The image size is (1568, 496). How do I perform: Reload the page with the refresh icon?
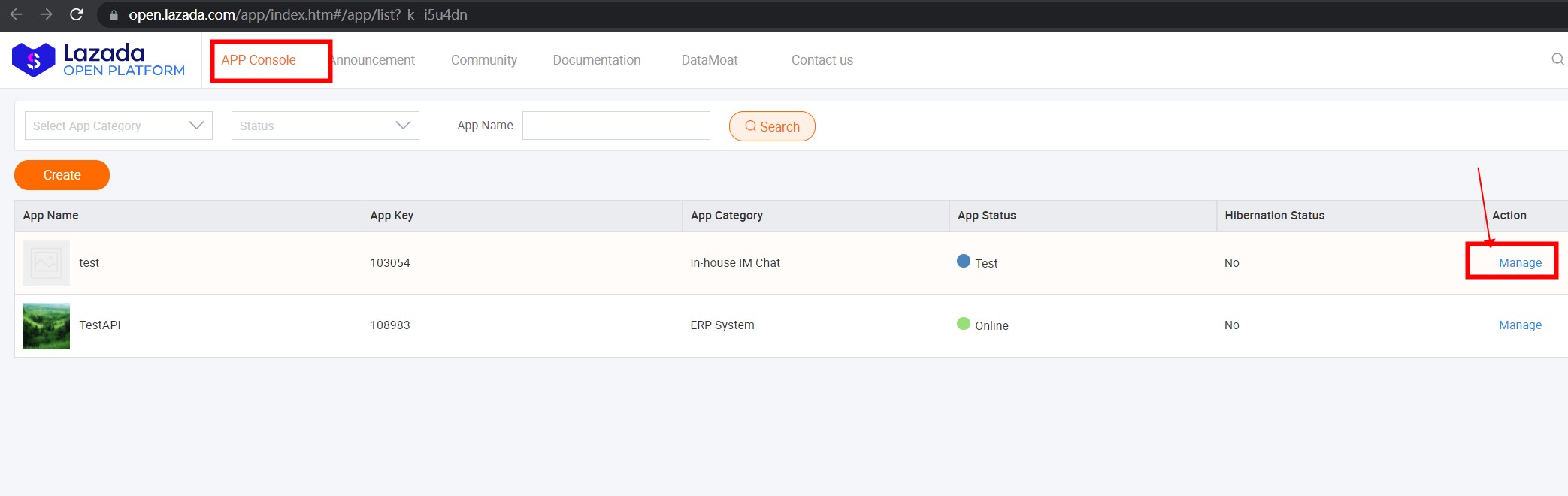76,14
